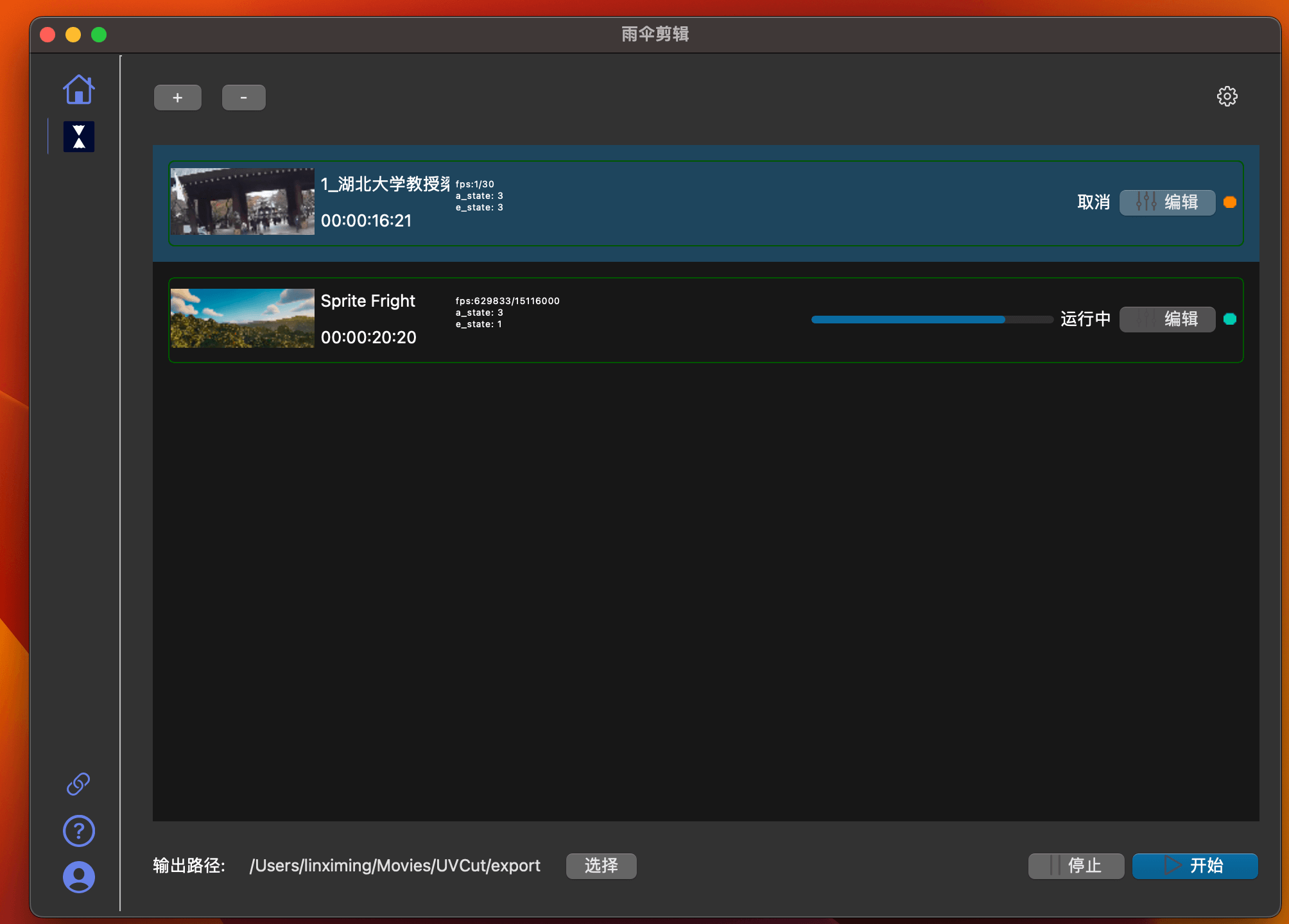Viewport: 1289px width, 924px height.
Task: Click the output path /Users/linximing/Movies/UVCut/export
Action: [x=395, y=866]
